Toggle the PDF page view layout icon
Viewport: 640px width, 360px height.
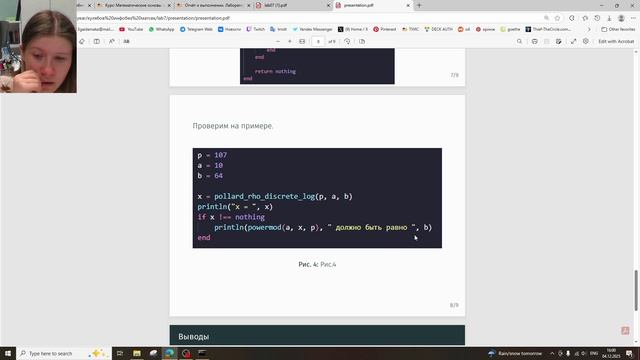click(96, 41)
